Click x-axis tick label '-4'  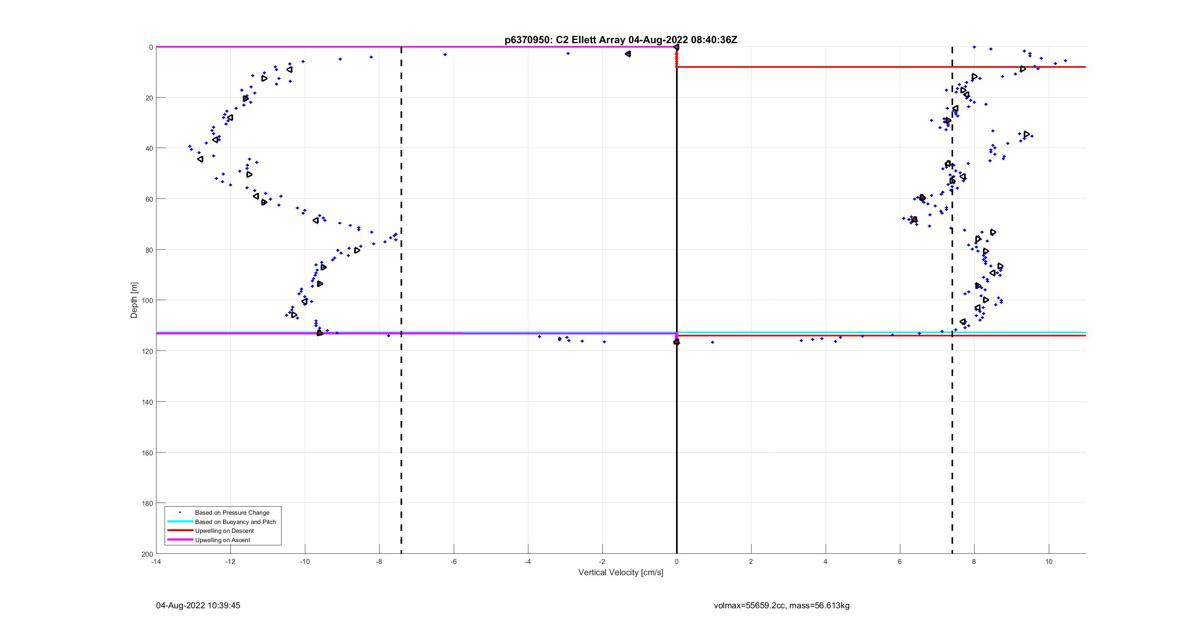528,562
